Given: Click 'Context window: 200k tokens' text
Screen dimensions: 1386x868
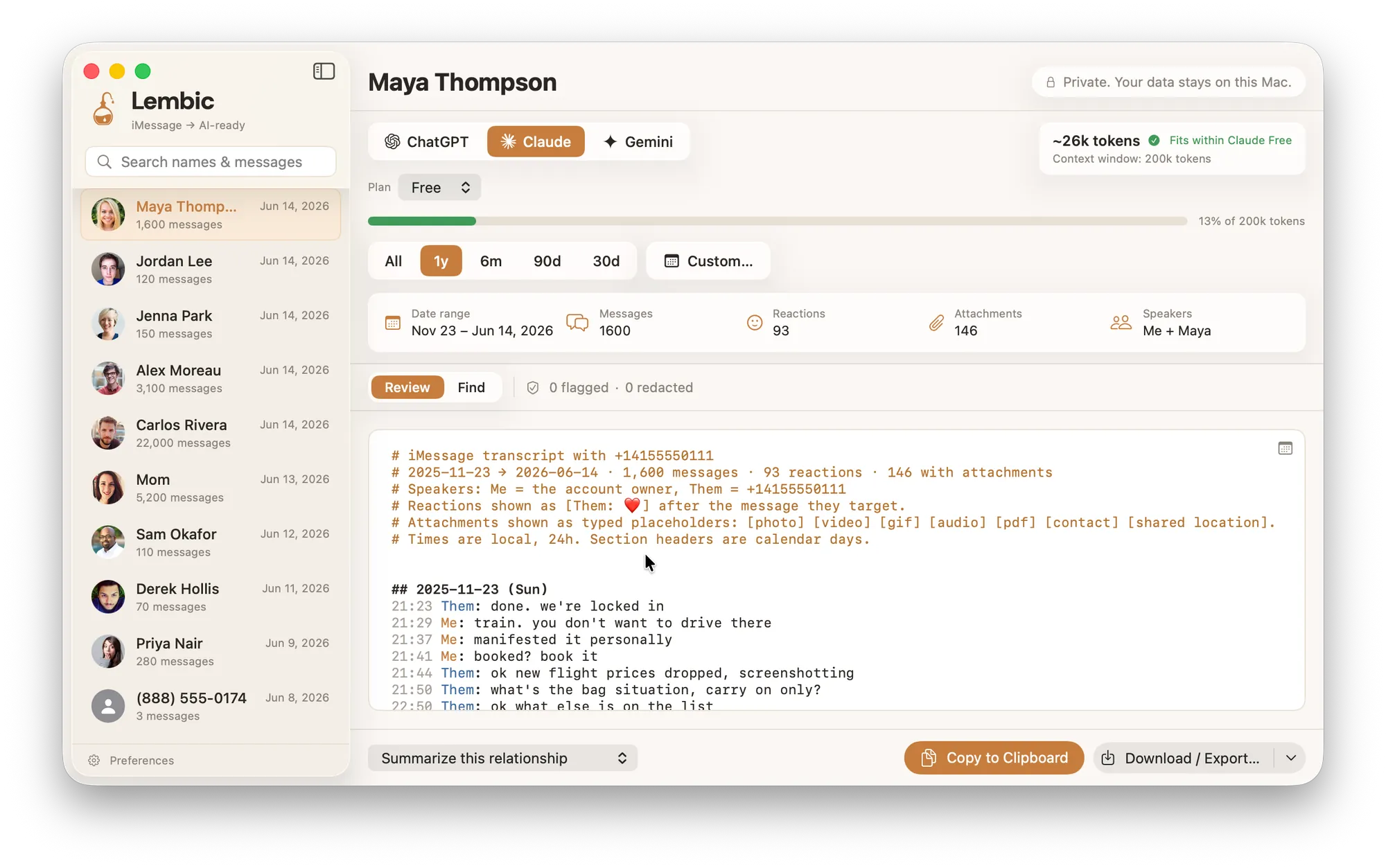Looking at the screenshot, I should [x=1132, y=159].
